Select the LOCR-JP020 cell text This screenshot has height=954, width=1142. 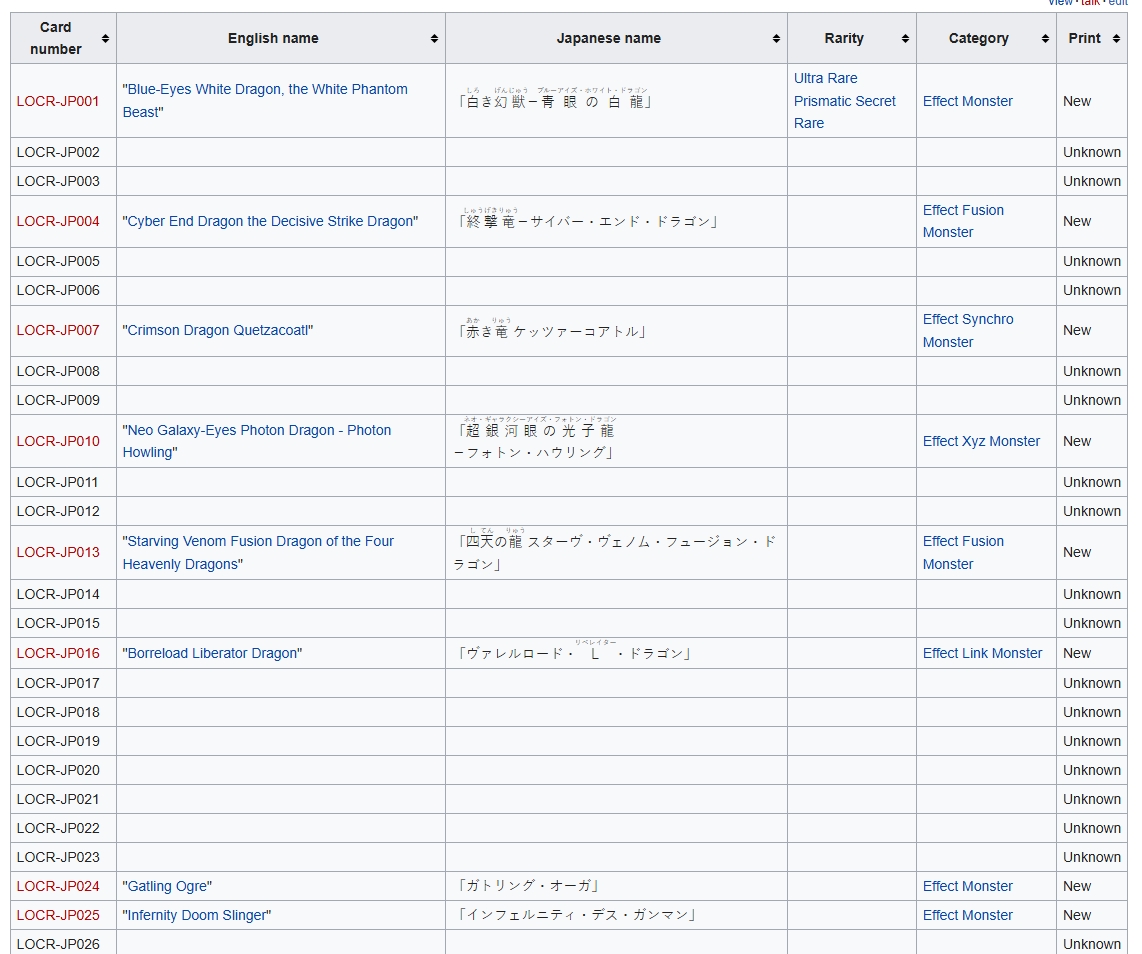coord(58,770)
